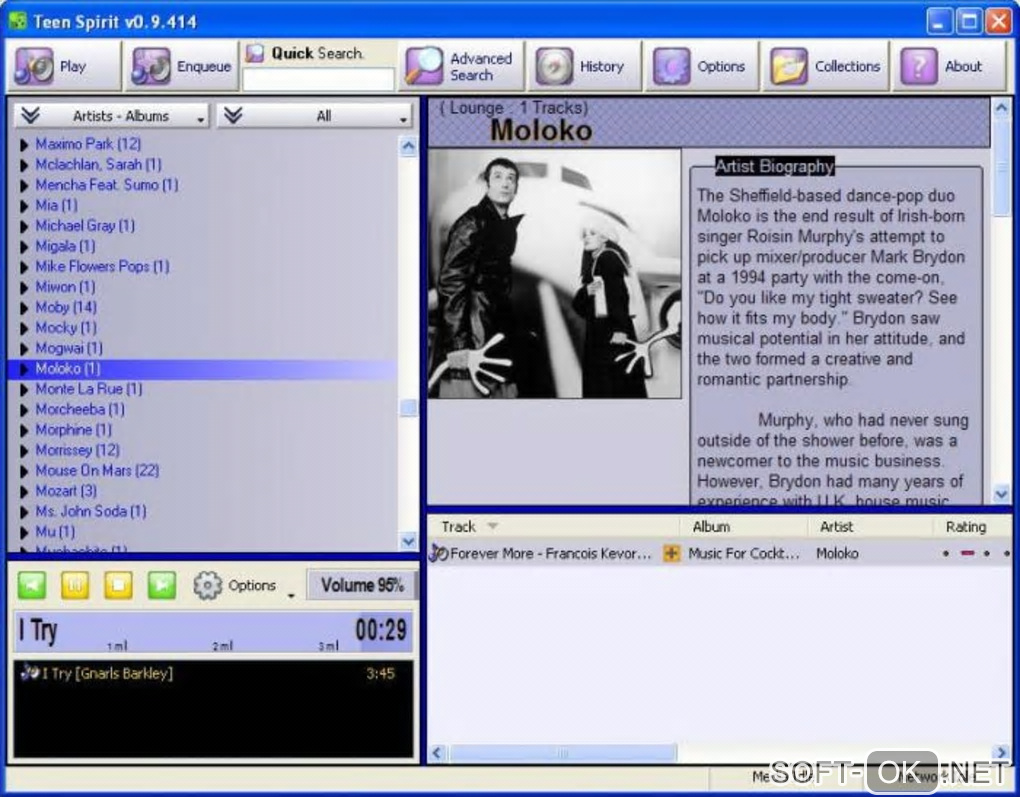Click the track sort arrow indicator
1020x797 pixels.
(x=492, y=526)
